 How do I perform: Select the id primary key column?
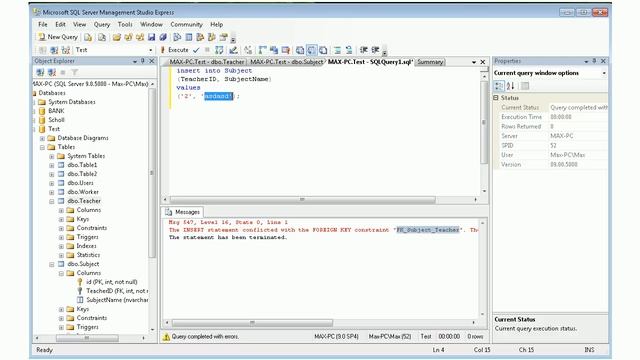click(x=111, y=282)
